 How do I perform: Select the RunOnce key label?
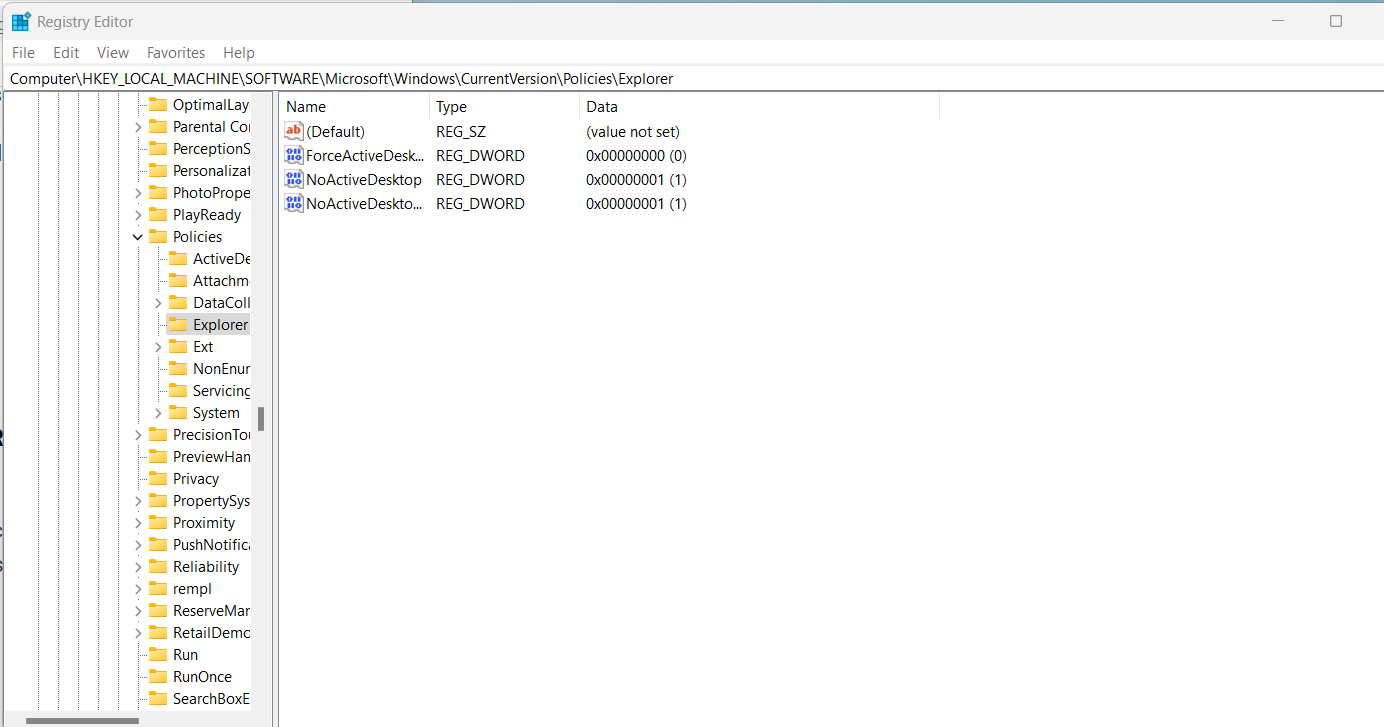(202, 677)
